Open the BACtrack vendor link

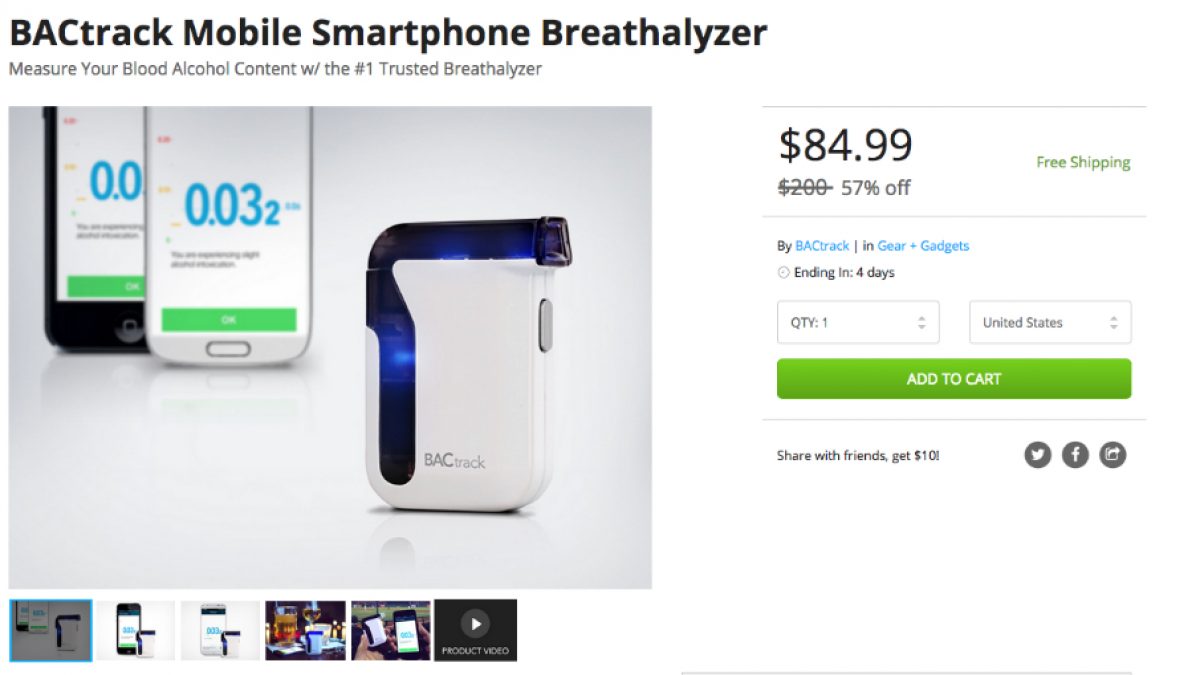822,245
